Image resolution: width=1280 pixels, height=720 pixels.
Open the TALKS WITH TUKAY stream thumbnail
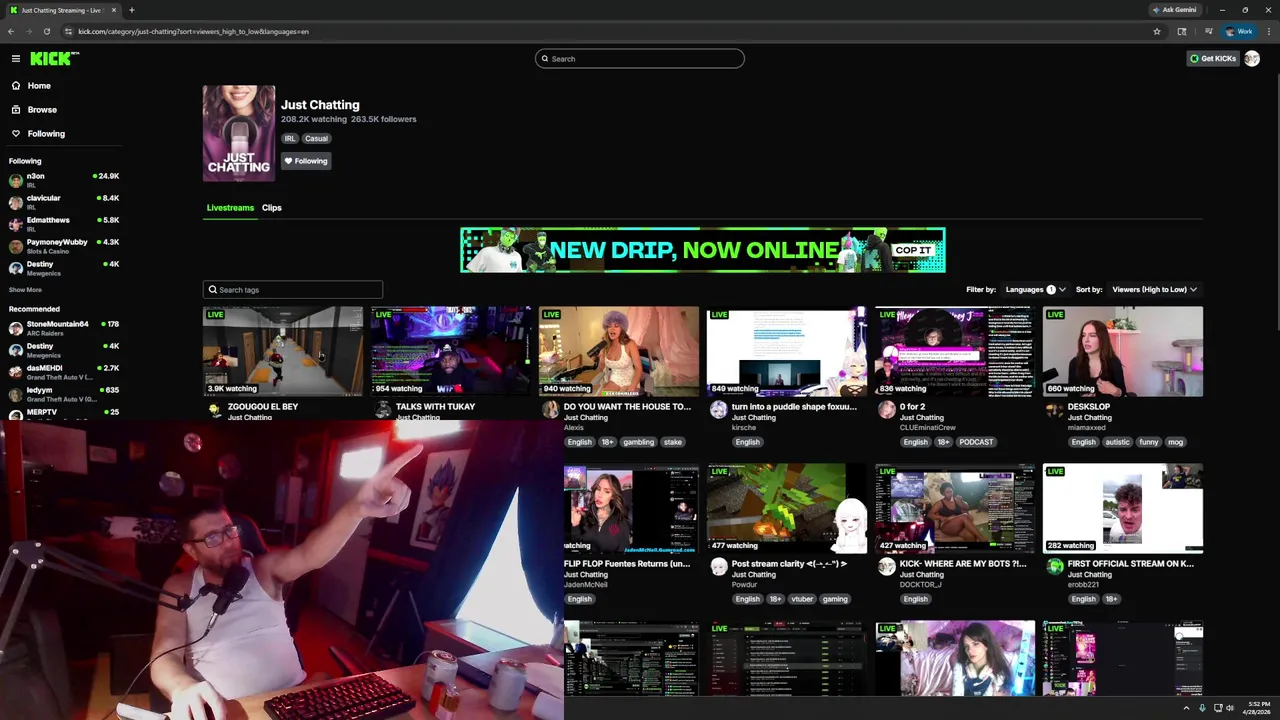coord(451,351)
